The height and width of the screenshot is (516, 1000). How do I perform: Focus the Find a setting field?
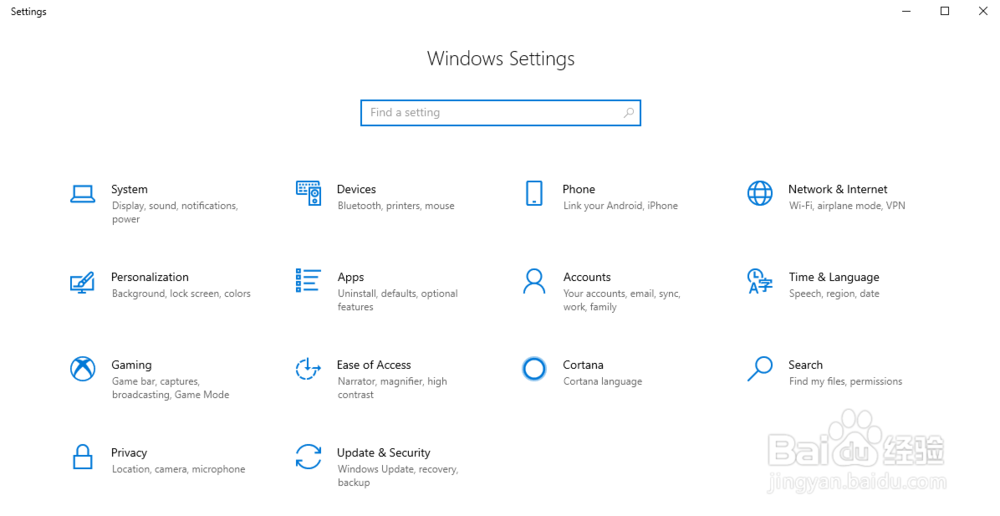[x=501, y=113]
